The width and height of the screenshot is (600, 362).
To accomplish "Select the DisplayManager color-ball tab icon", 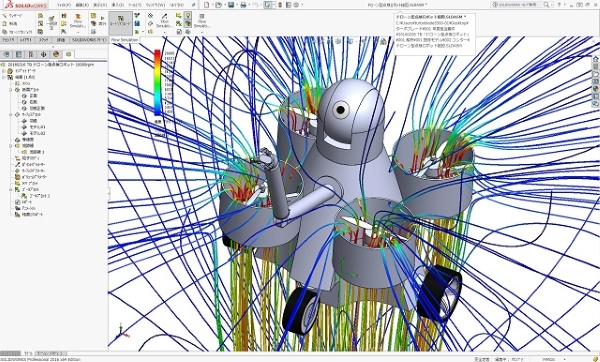I will coord(56,54).
